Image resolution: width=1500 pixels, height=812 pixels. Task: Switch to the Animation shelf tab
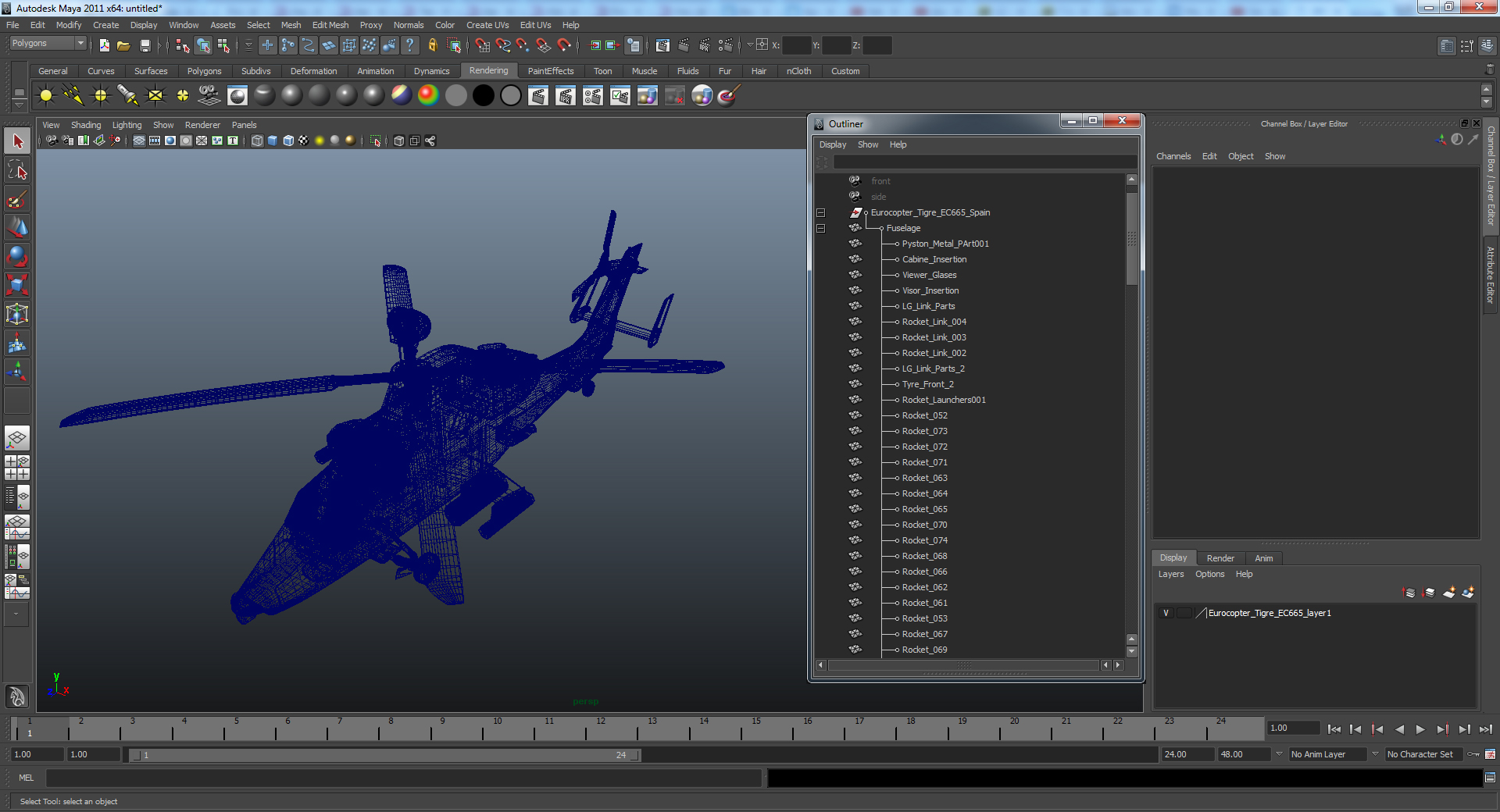click(376, 71)
